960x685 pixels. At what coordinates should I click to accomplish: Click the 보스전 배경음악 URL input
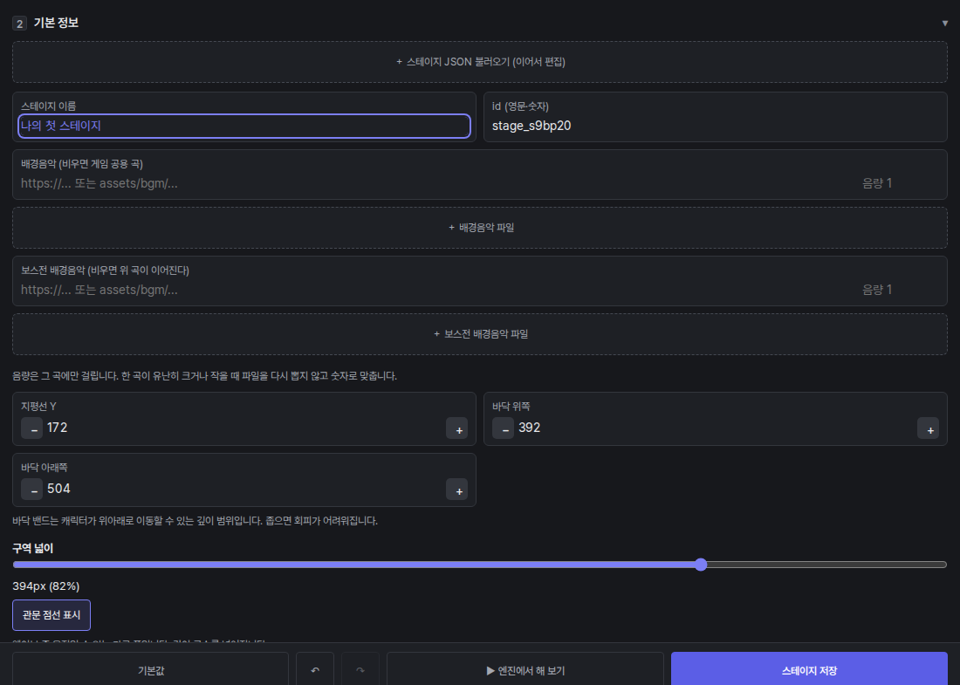[x=437, y=290]
